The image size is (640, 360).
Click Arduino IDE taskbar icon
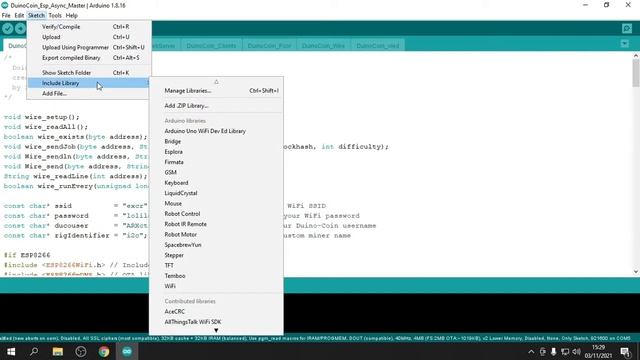coord(127,351)
